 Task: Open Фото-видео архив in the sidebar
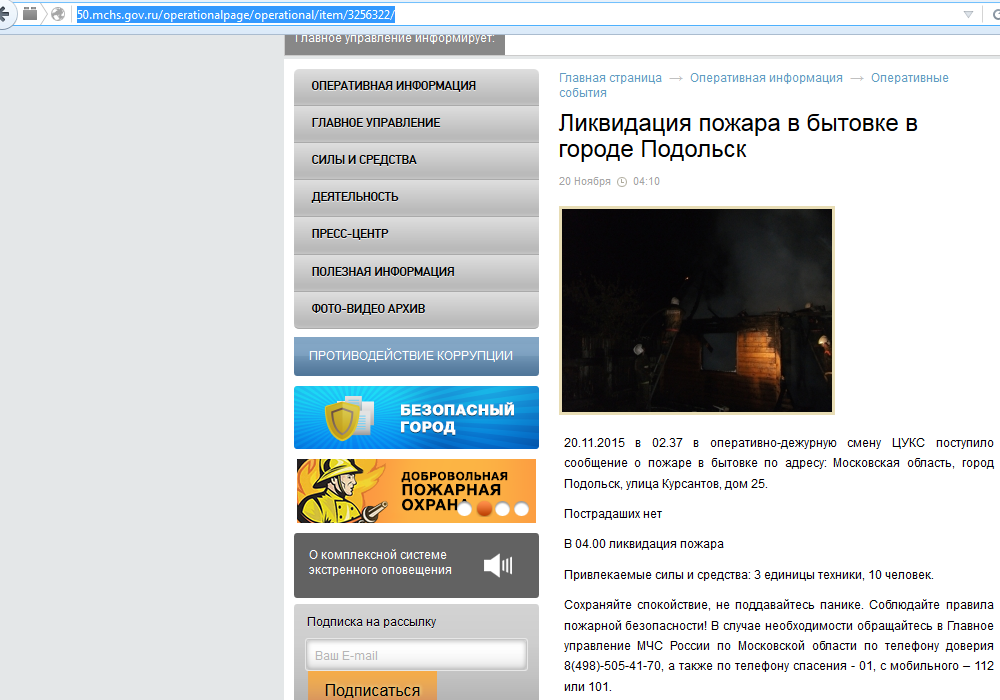[416, 309]
